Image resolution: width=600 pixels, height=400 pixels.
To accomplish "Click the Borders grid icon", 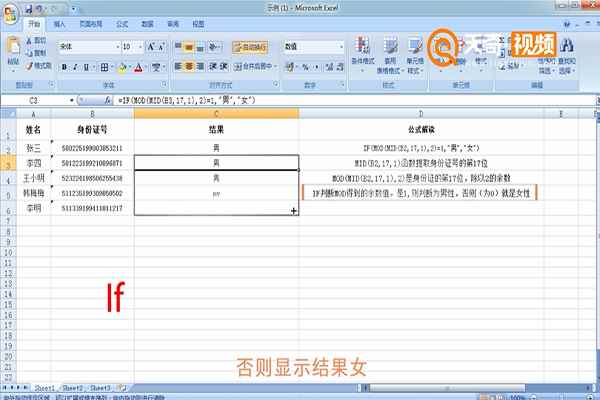I will (104, 67).
